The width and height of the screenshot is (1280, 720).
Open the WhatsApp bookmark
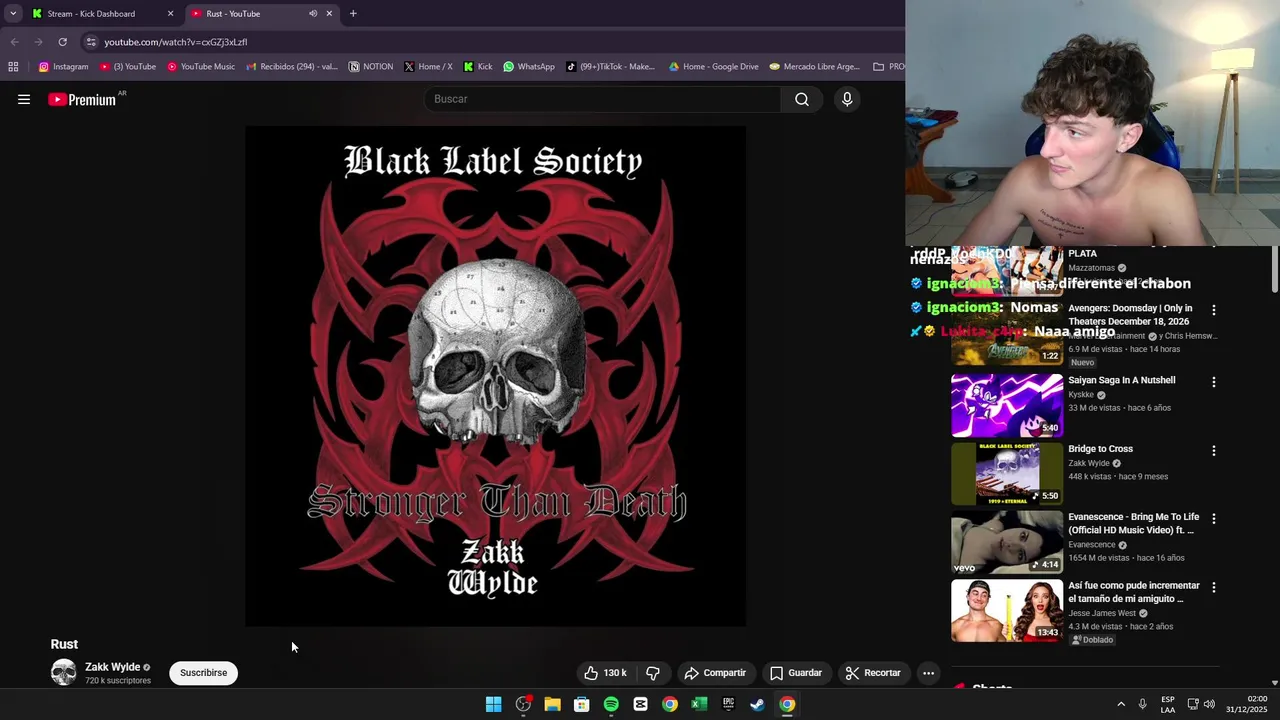point(529,67)
